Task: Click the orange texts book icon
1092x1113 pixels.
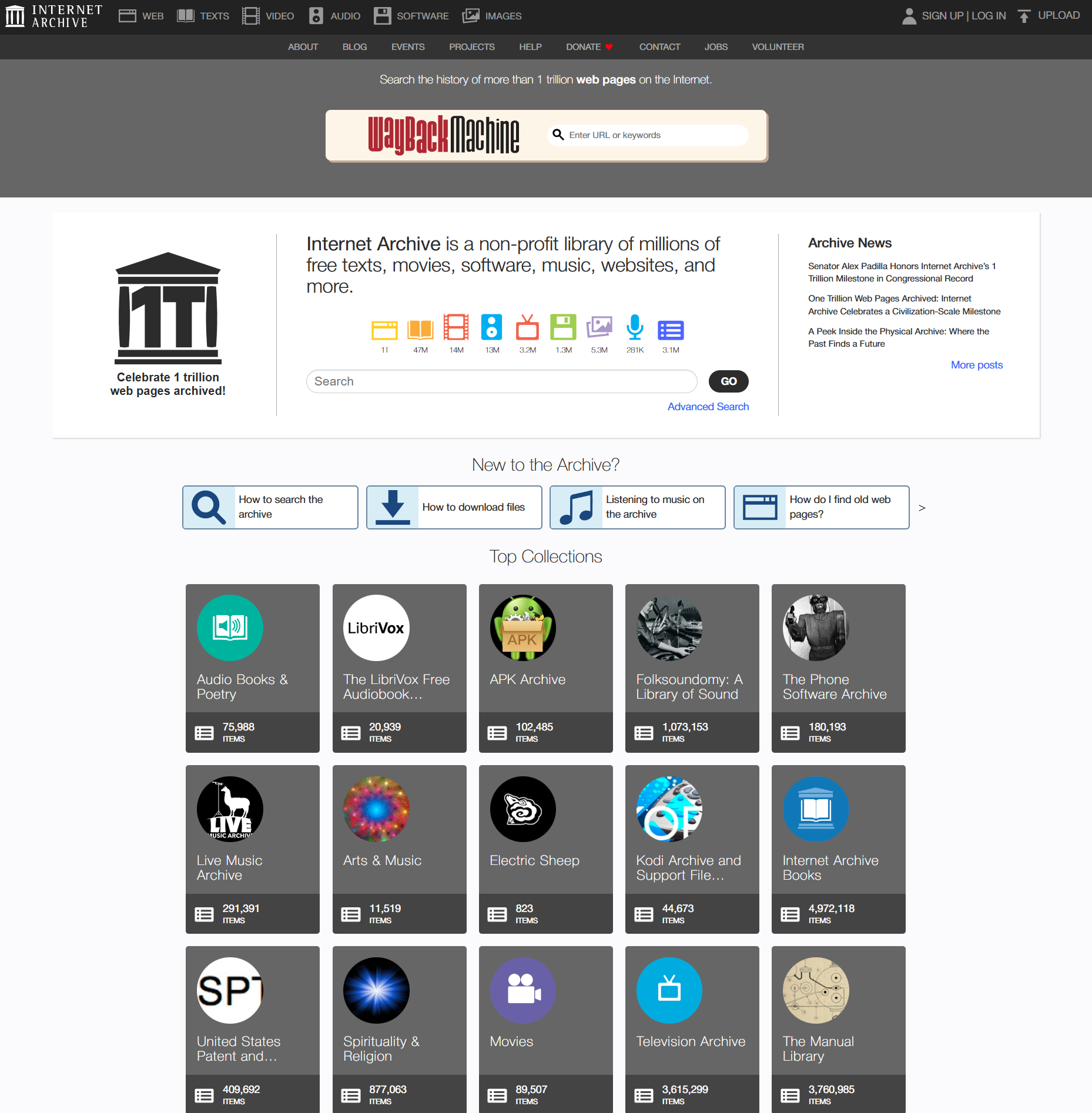Action: tap(420, 330)
